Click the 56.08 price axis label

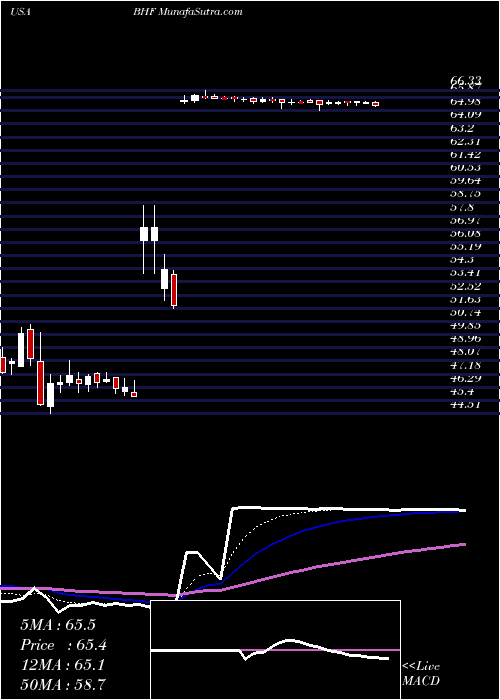click(466, 233)
